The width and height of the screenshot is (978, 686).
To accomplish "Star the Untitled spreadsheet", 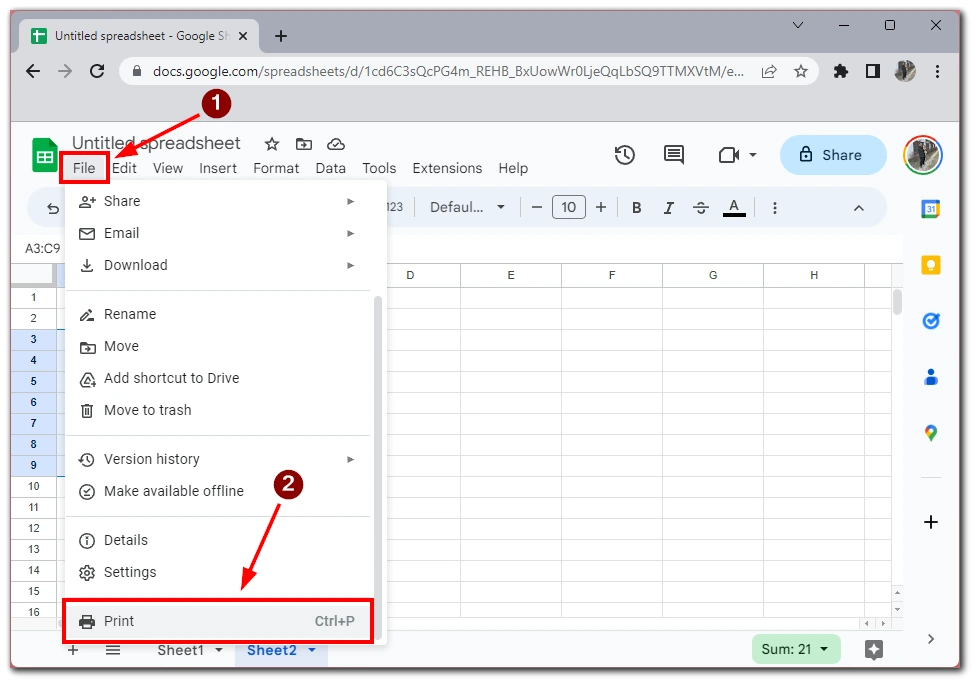I will tap(272, 144).
